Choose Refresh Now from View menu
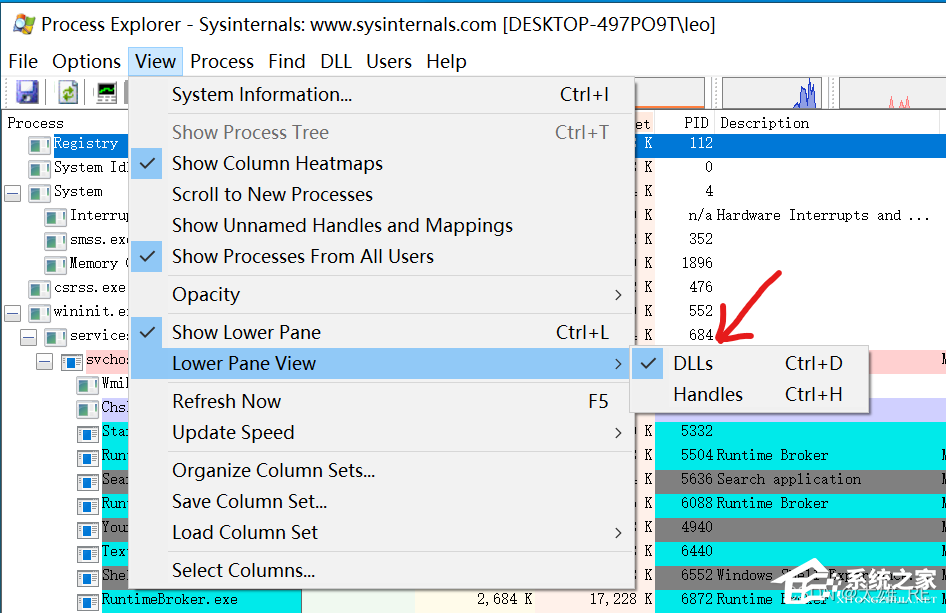 (227, 402)
